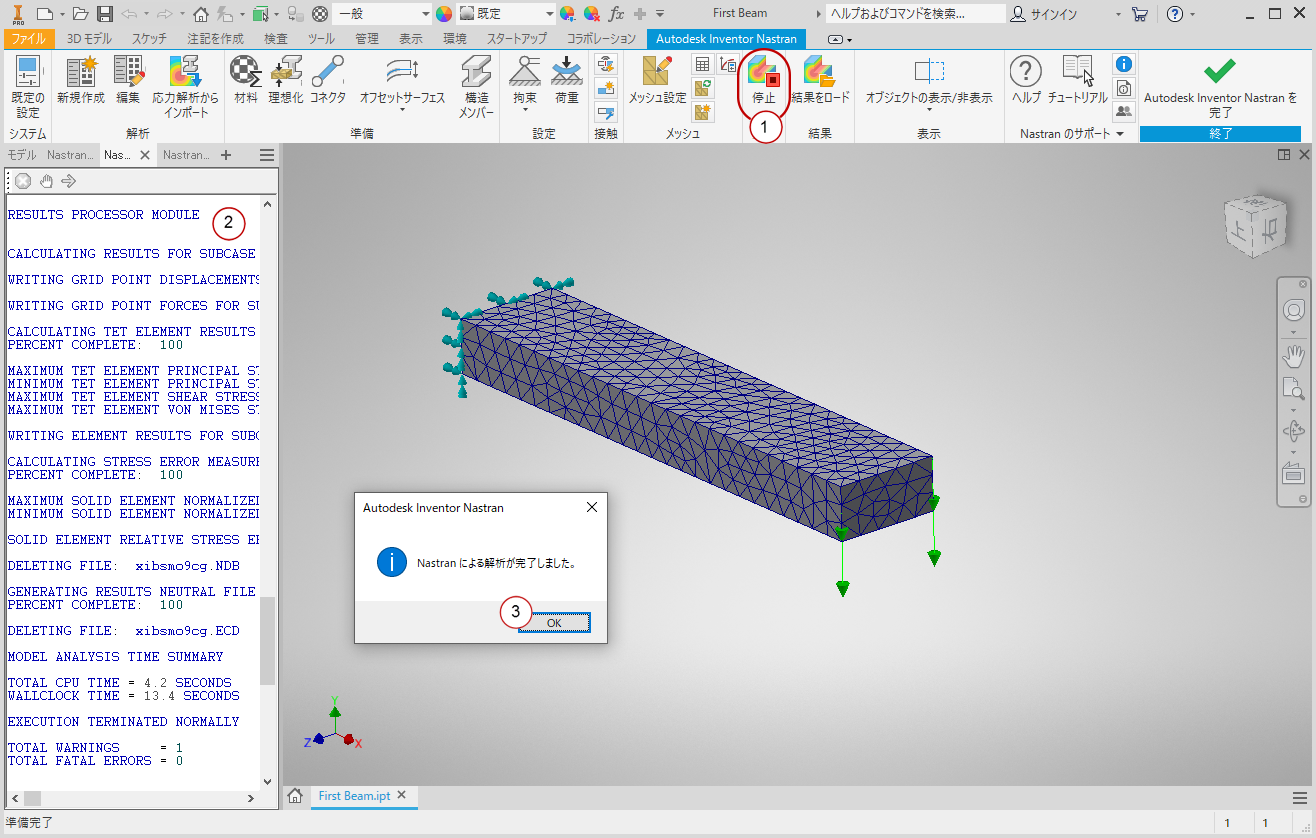The width and height of the screenshot is (1316, 838).
Task: Open the fx parameters tool
Action: tap(616, 14)
